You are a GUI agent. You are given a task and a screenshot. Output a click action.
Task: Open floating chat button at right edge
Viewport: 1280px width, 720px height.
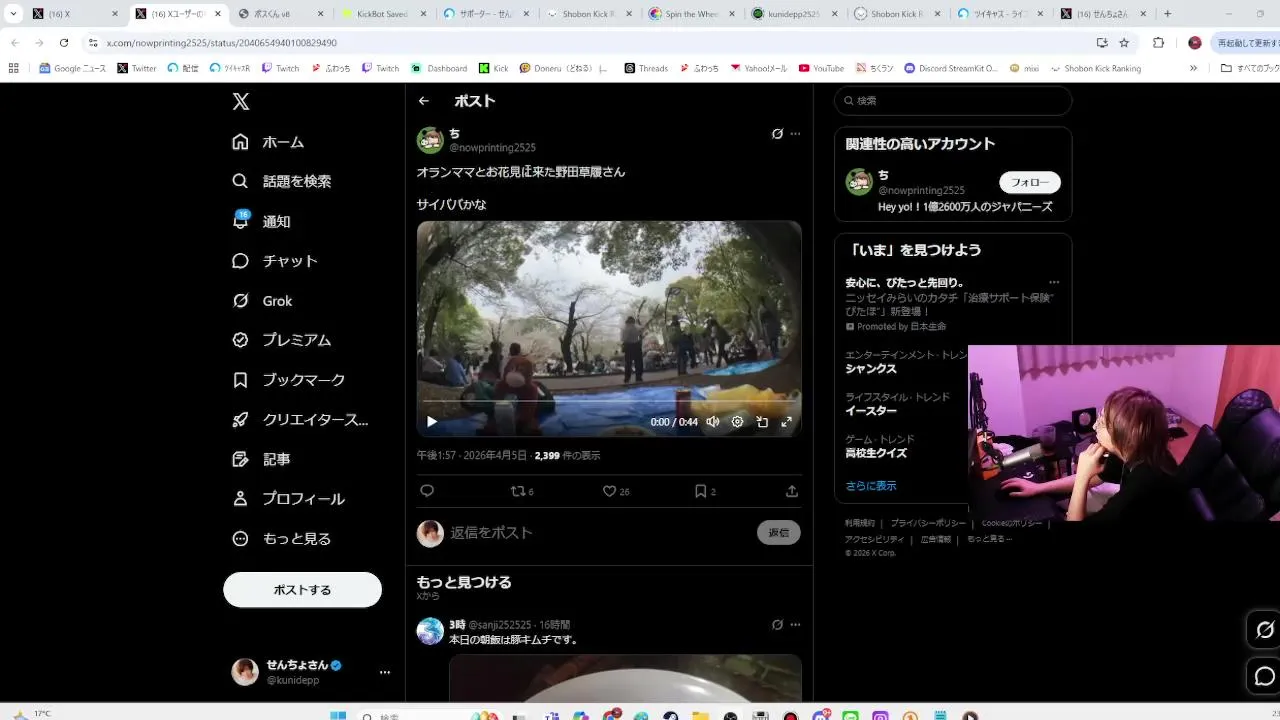(x=1264, y=676)
